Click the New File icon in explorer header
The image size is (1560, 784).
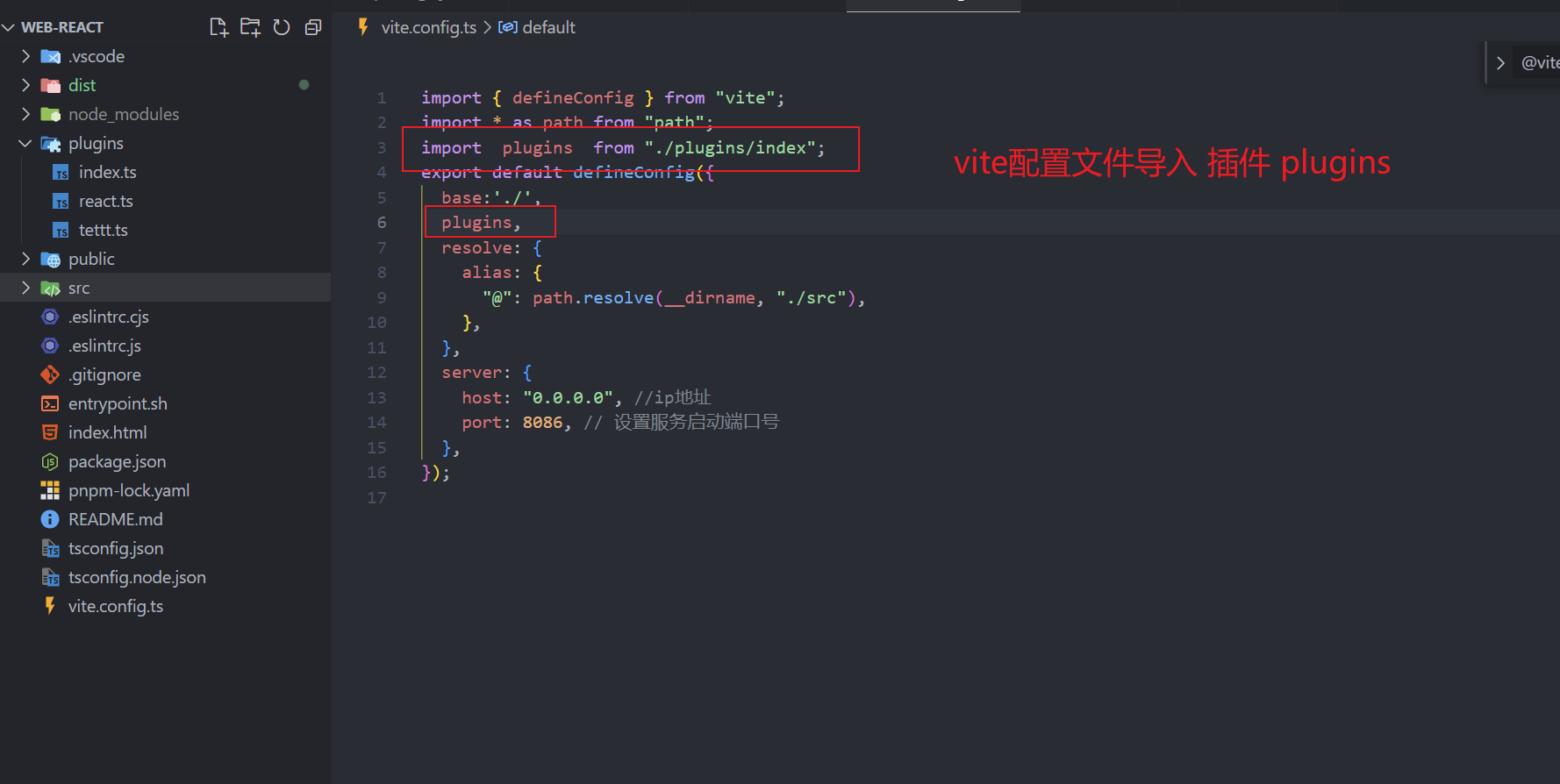tap(219, 27)
